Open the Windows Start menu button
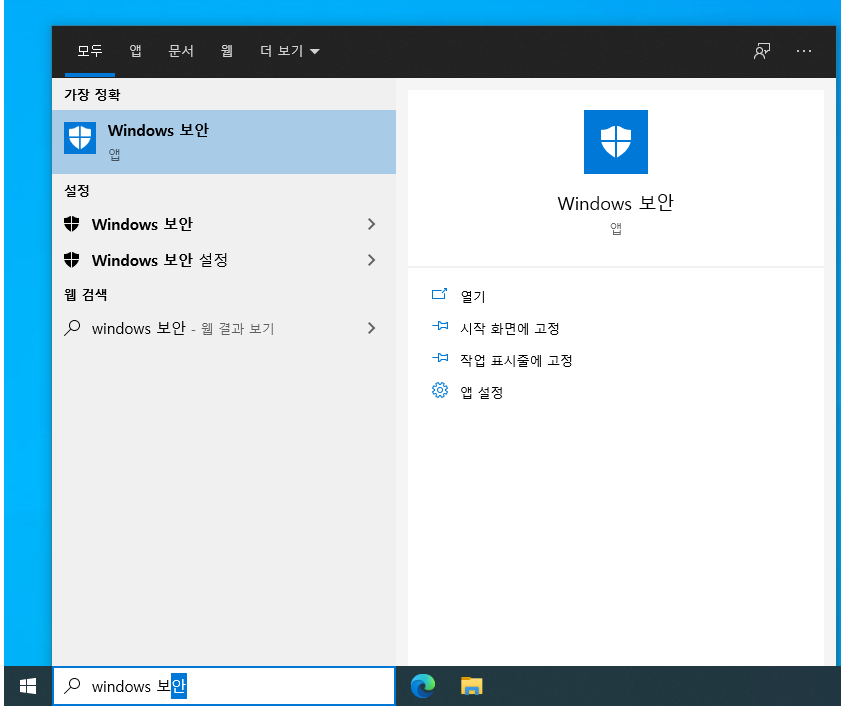The width and height of the screenshot is (841, 706). (28, 686)
